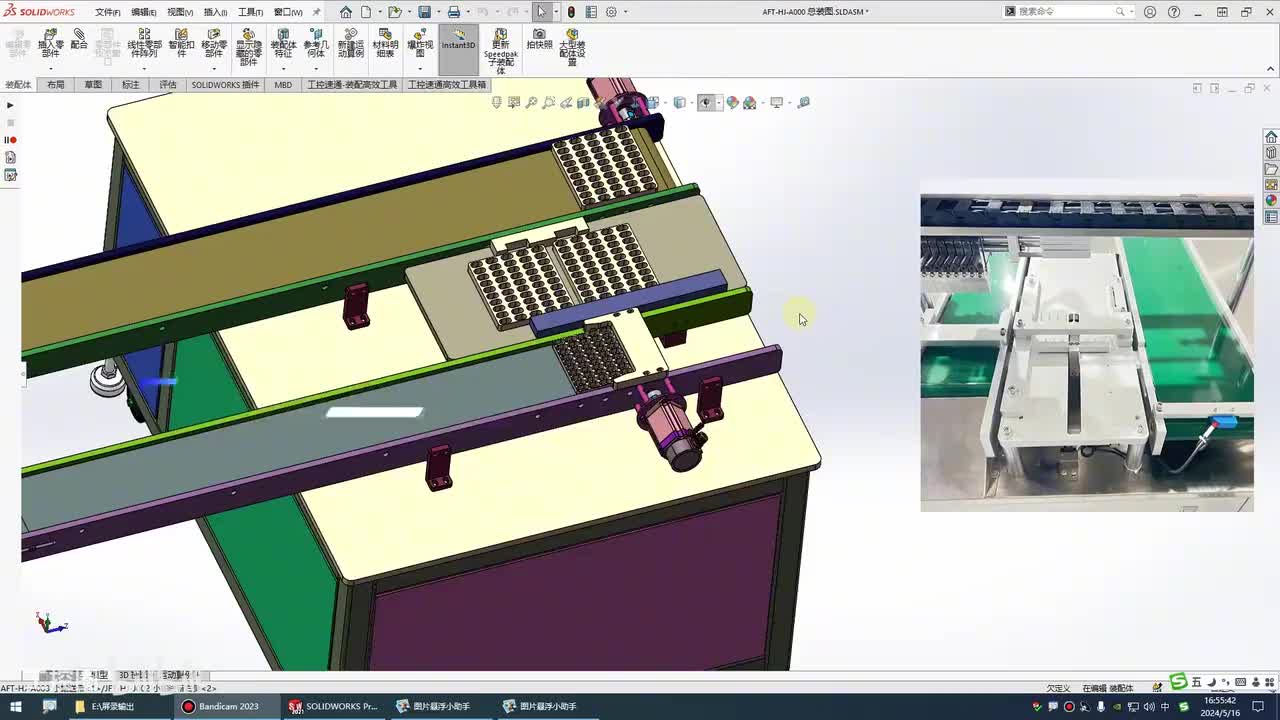This screenshot has height=720, width=1280.
Task: Open Linear Component Pattern (线性零部件阵列)
Action: [144, 43]
